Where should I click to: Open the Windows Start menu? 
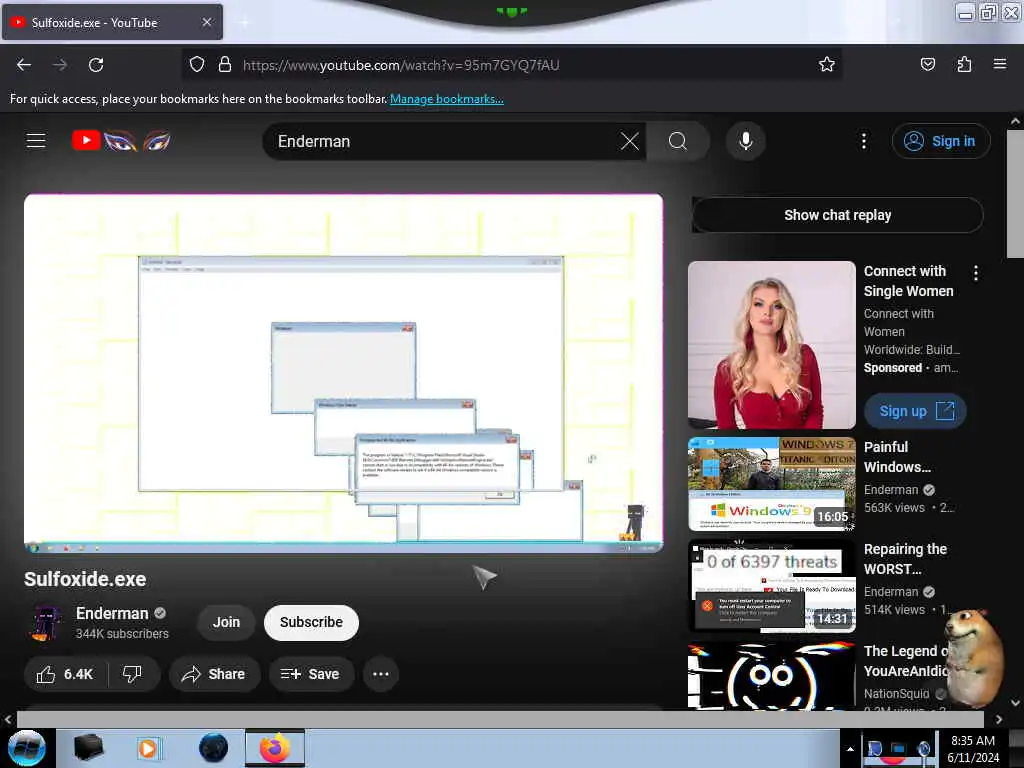pos(26,748)
